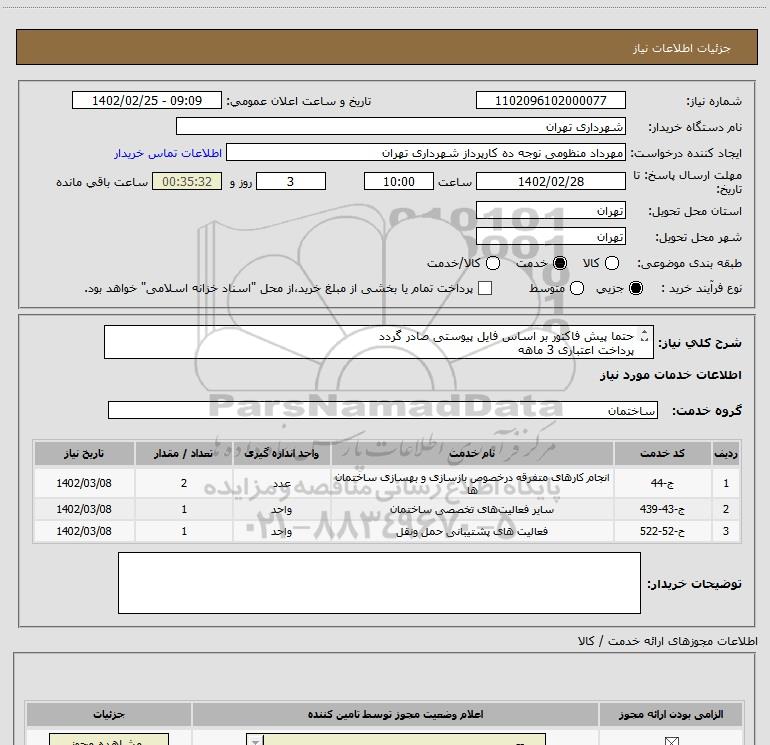Toggle the mandatory permit checkbox

click(x=671, y=741)
